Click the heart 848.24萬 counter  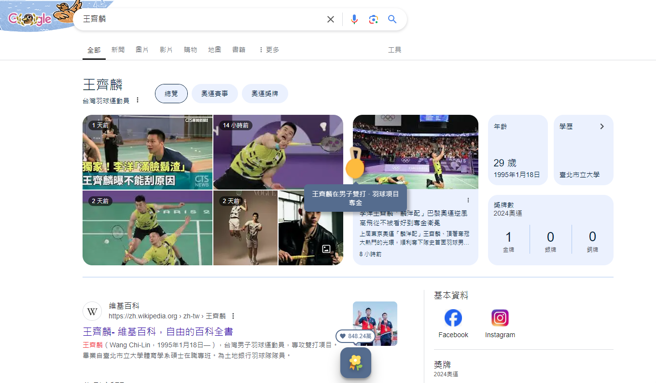pos(355,336)
